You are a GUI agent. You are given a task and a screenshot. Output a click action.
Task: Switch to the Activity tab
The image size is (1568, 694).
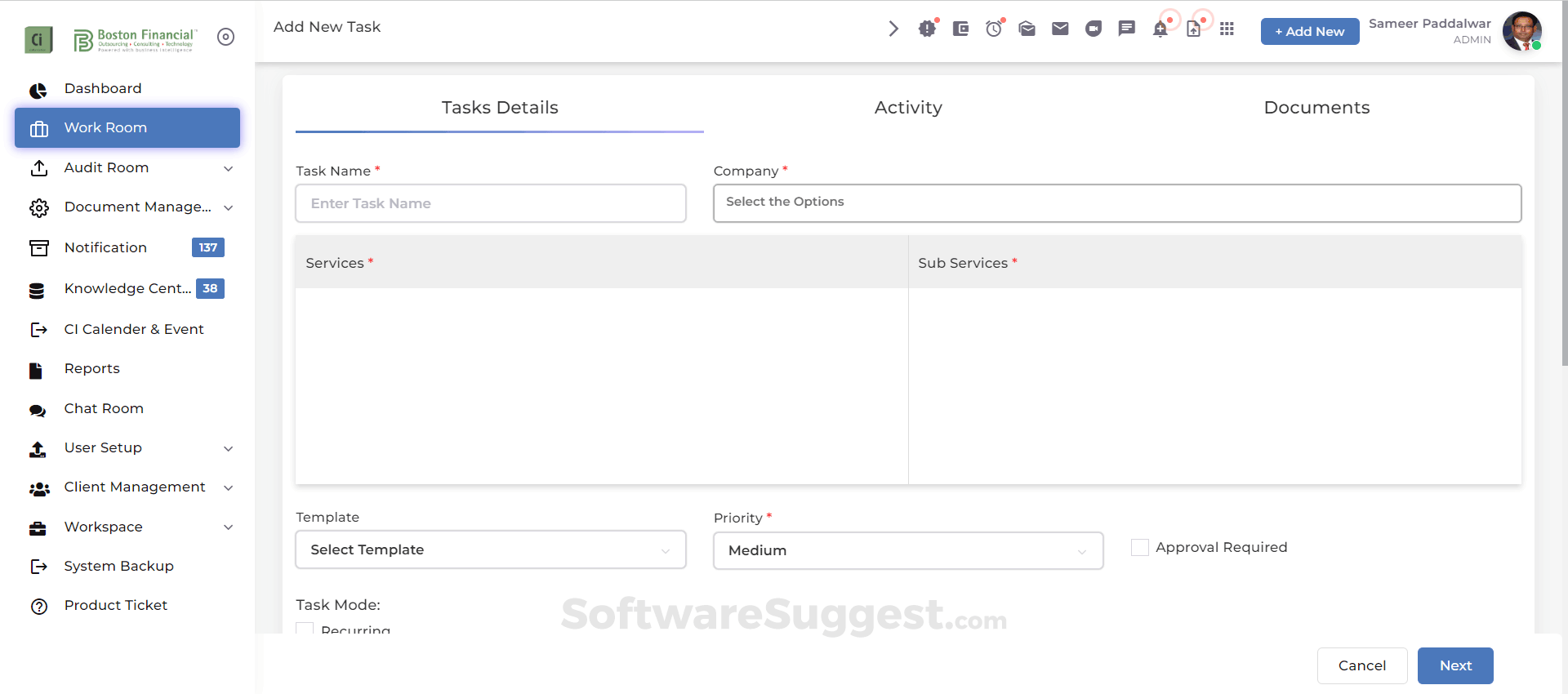(908, 108)
